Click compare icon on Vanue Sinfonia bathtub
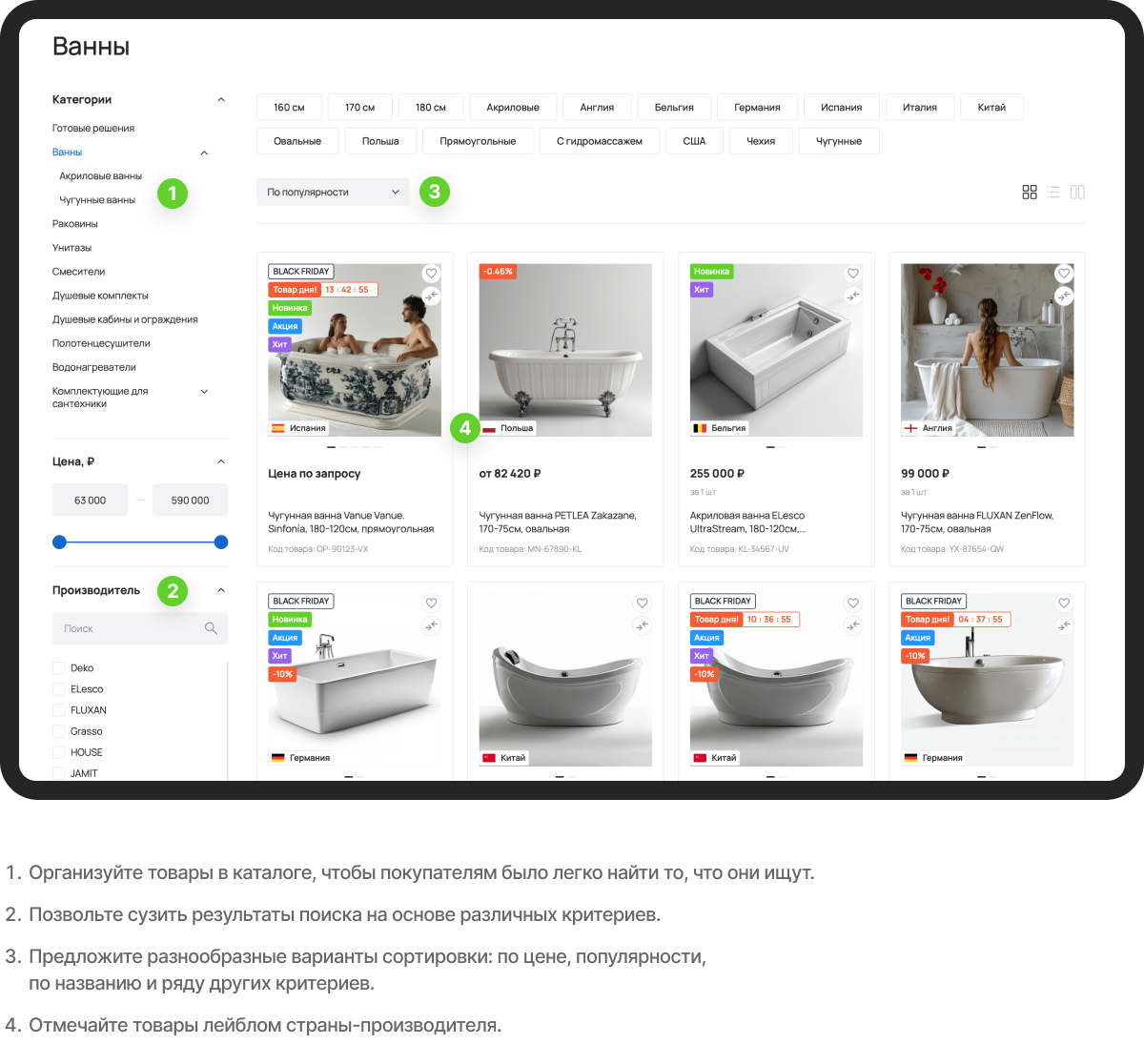This screenshot has height=1064, width=1144. tap(431, 296)
